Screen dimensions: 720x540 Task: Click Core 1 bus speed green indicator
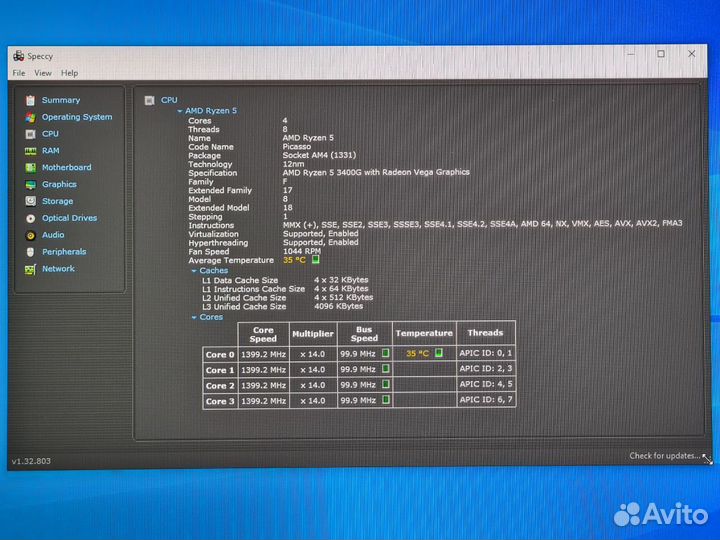(x=386, y=369)
